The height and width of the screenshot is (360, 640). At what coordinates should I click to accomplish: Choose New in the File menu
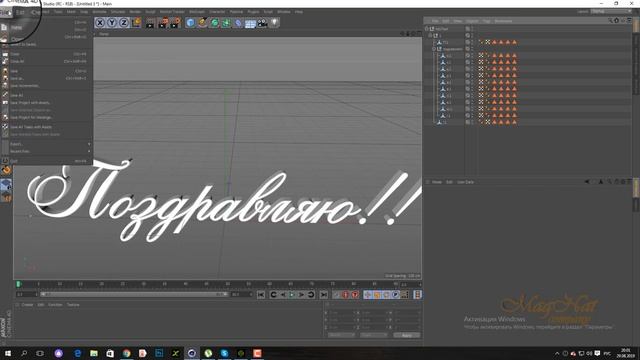[47, 28]
